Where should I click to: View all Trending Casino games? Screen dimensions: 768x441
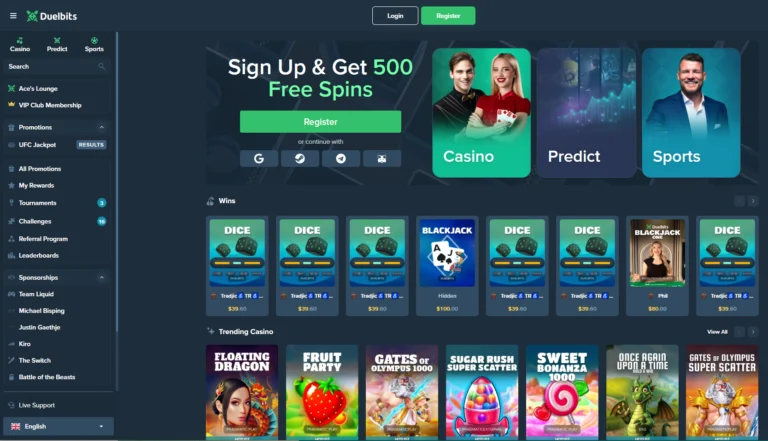point(717,332)
